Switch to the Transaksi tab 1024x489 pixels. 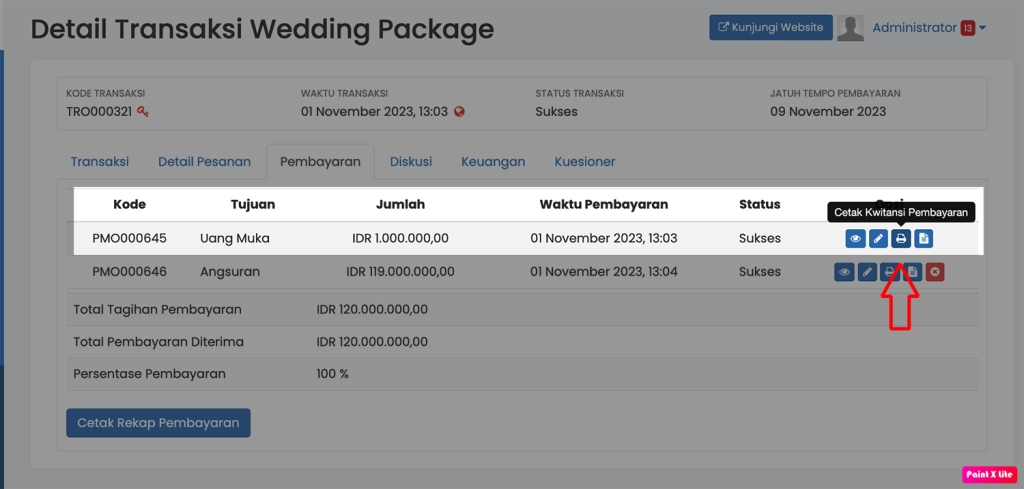pos(99,161)
